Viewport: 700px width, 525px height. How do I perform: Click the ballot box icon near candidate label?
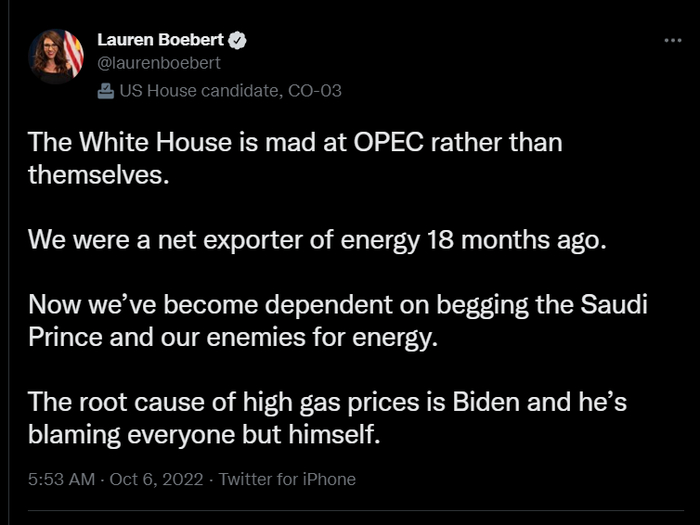(x=106, y=91)
